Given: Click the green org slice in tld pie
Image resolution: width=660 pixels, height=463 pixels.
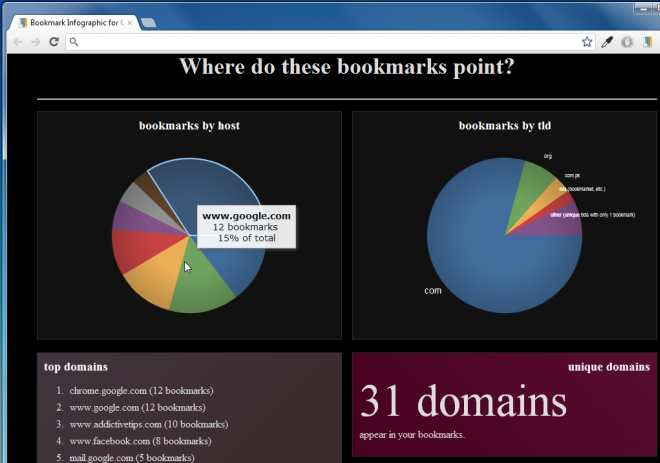Looking at the screenshot, I should pos(532,183).
